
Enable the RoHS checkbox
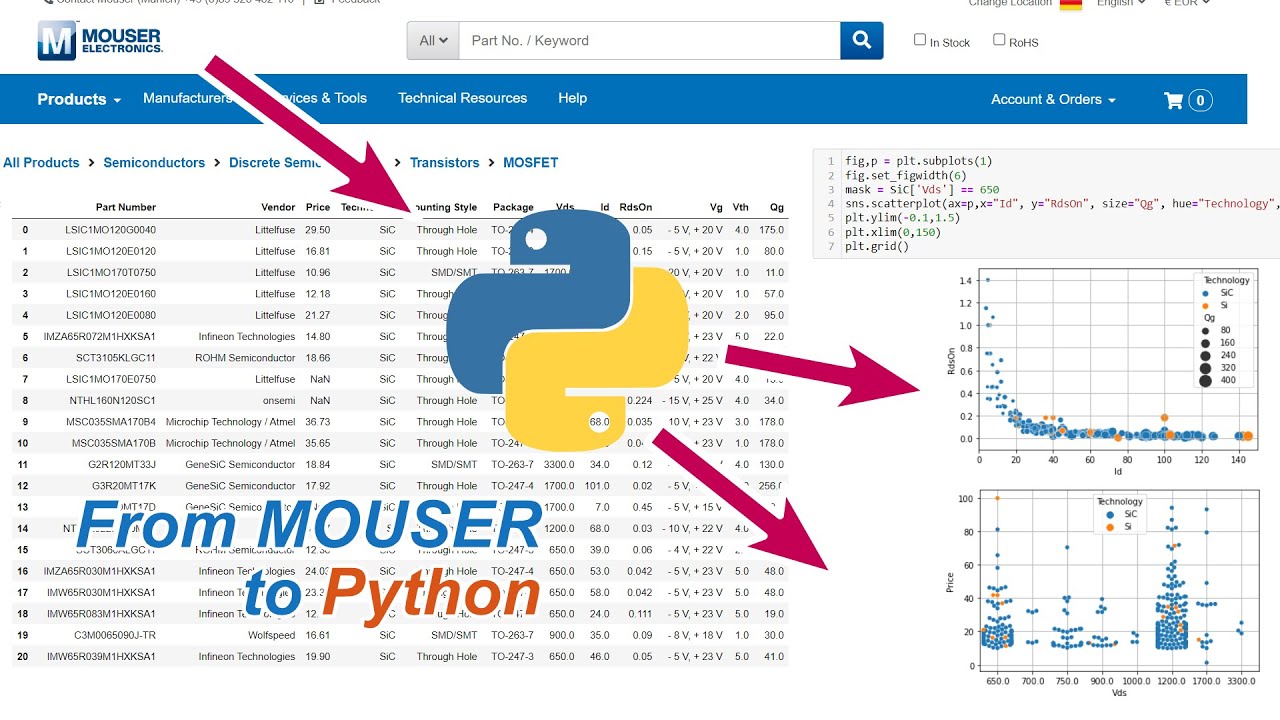pos(999,40)
